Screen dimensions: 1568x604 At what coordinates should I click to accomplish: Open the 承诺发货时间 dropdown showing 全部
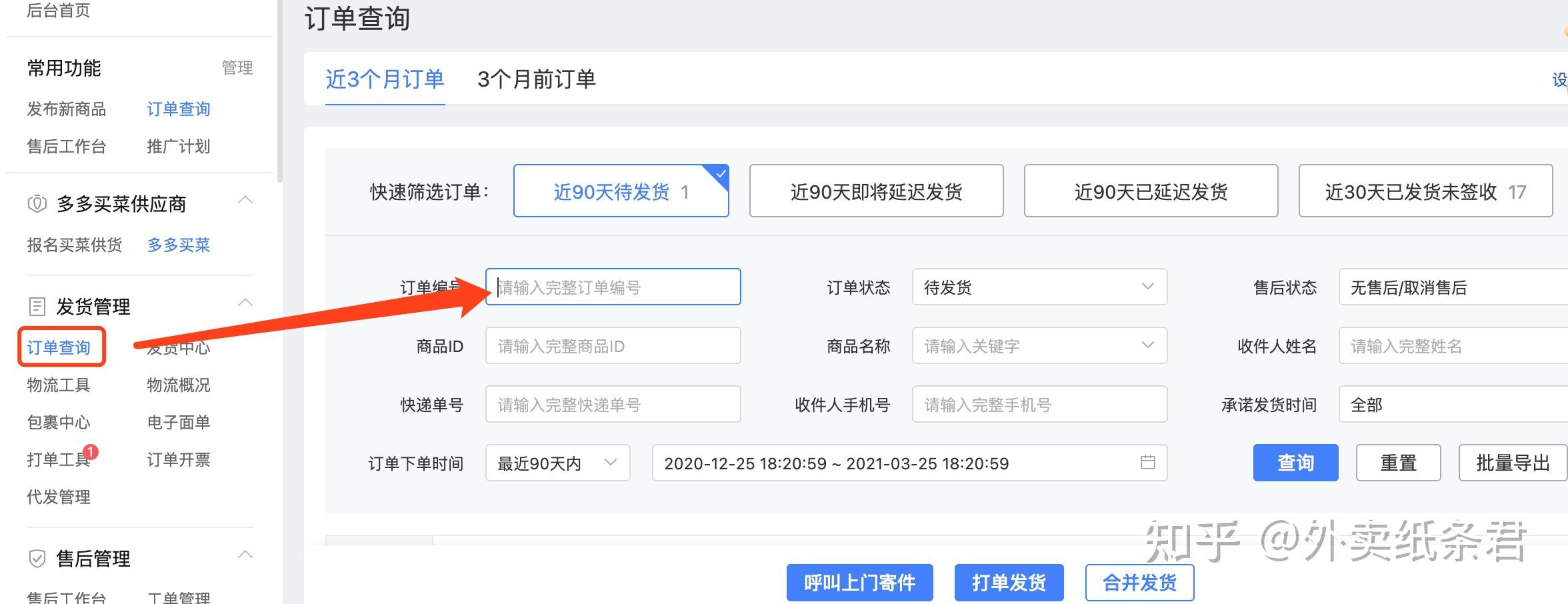[x=1453, y=404]
